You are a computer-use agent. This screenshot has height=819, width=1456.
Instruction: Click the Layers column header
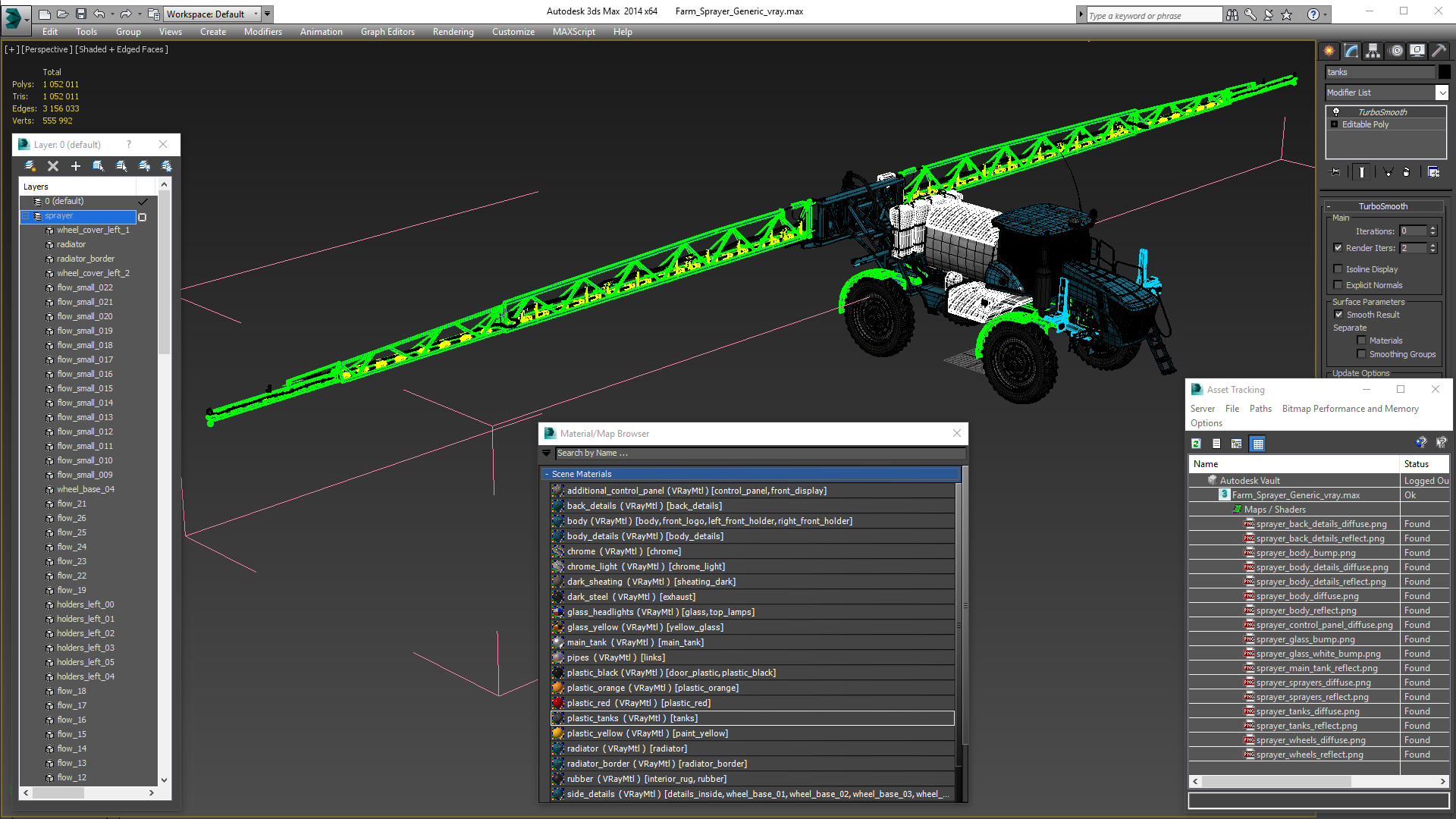(x=77, y=187)
